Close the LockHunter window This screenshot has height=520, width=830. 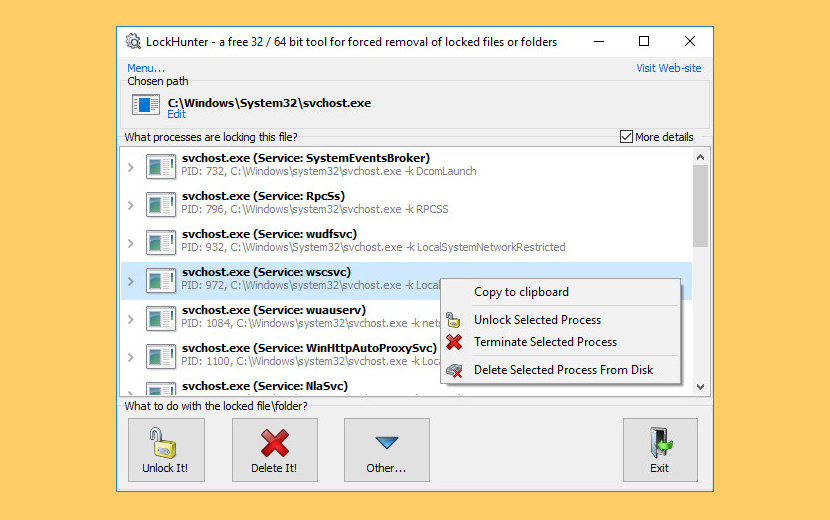(x=690, y=41)
